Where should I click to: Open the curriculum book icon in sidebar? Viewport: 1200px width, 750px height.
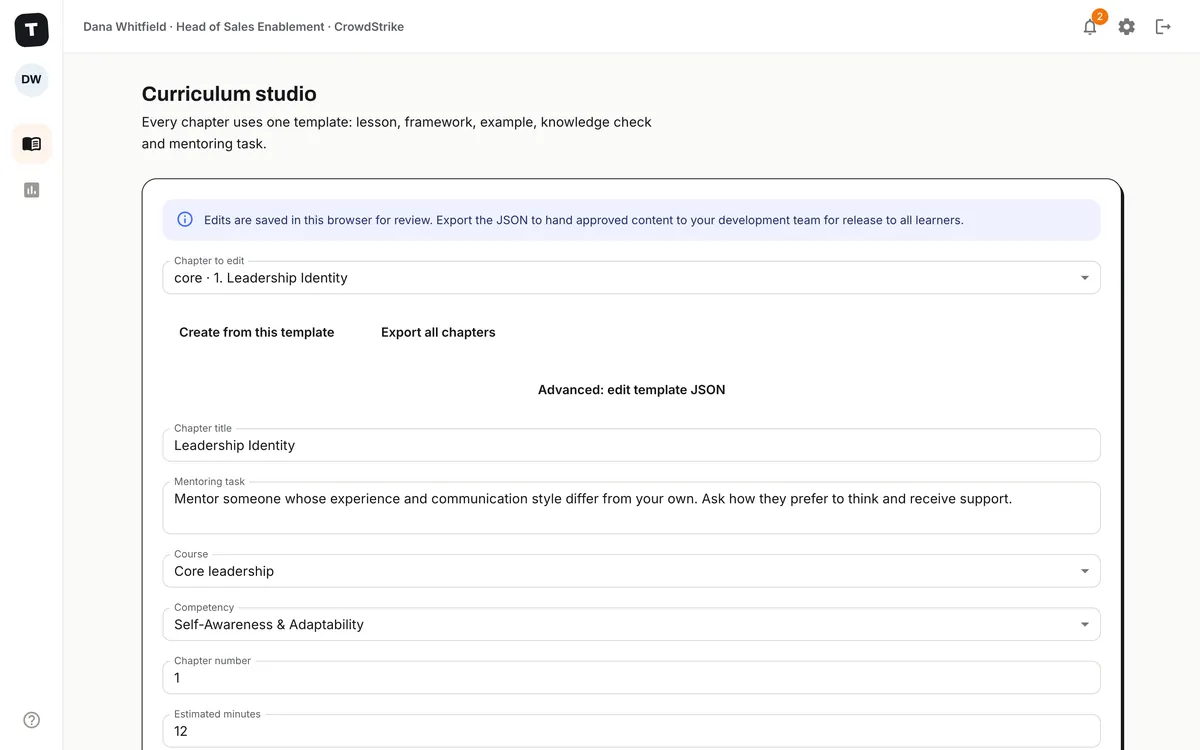[31, 144]
